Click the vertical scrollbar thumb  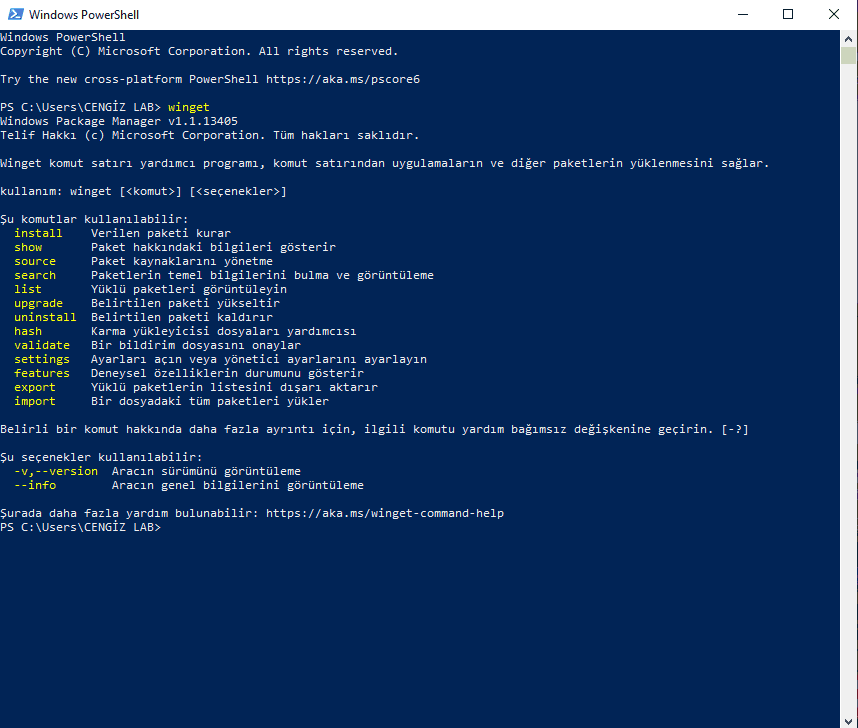pos(848,55)
